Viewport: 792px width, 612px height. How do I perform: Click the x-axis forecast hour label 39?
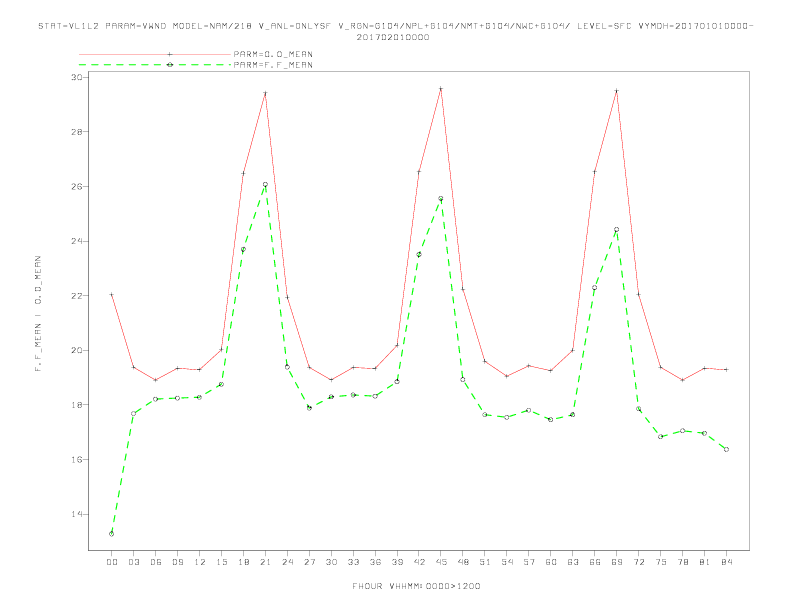pyautogui.click(x=397, y=562)
